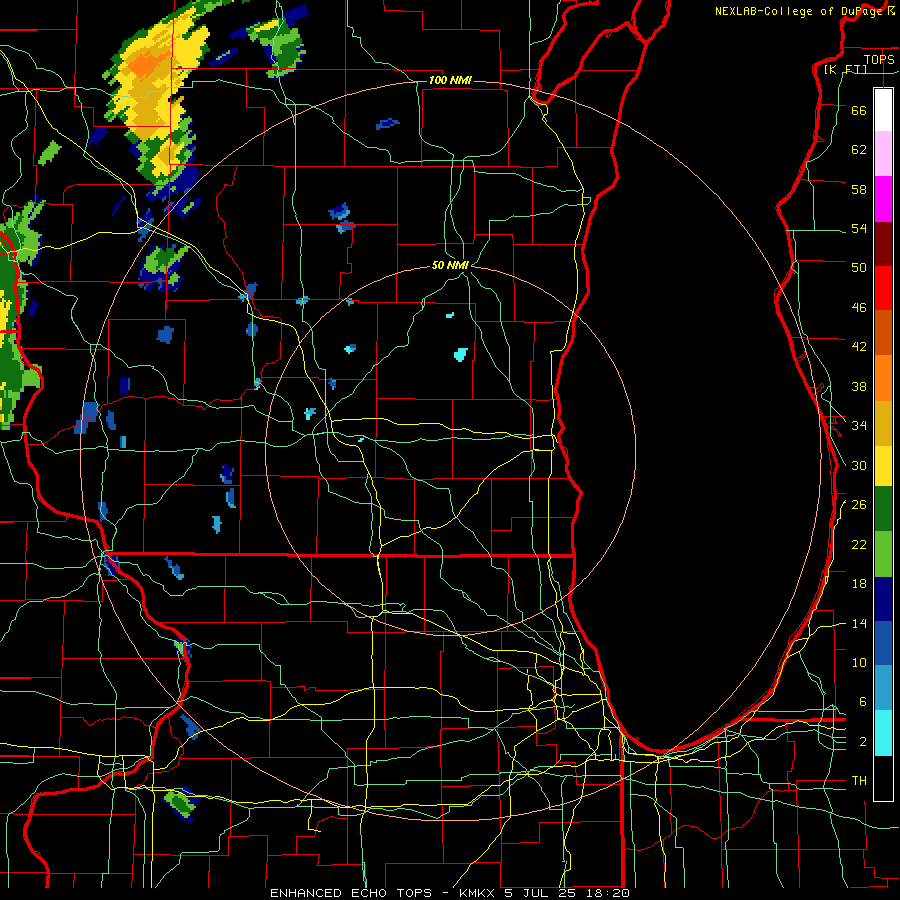Click the 2 value on the legend scale
The image size is (900, 900).
click(x=863, y=742)
